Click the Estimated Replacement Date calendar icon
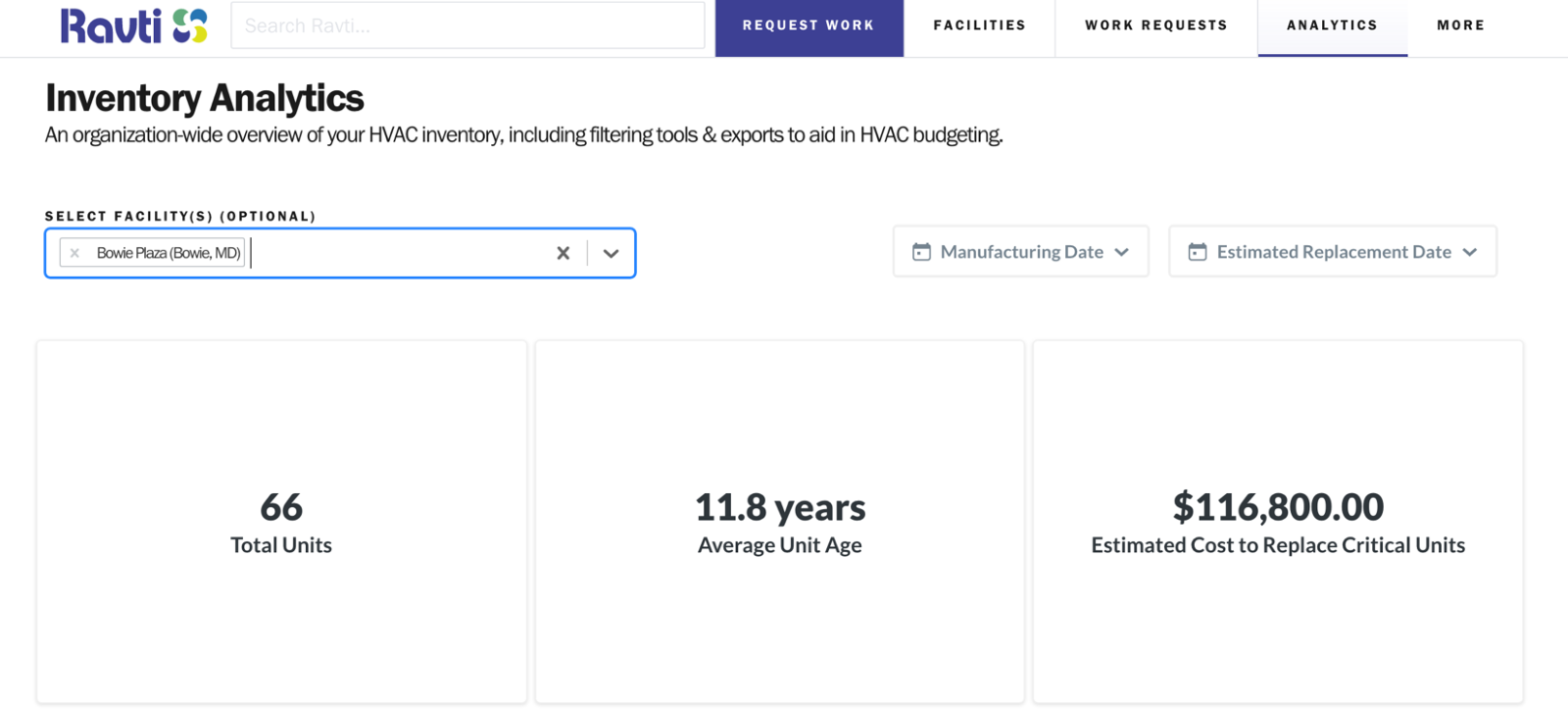This screenshot has width=1568, height=709. [1198, 252]
